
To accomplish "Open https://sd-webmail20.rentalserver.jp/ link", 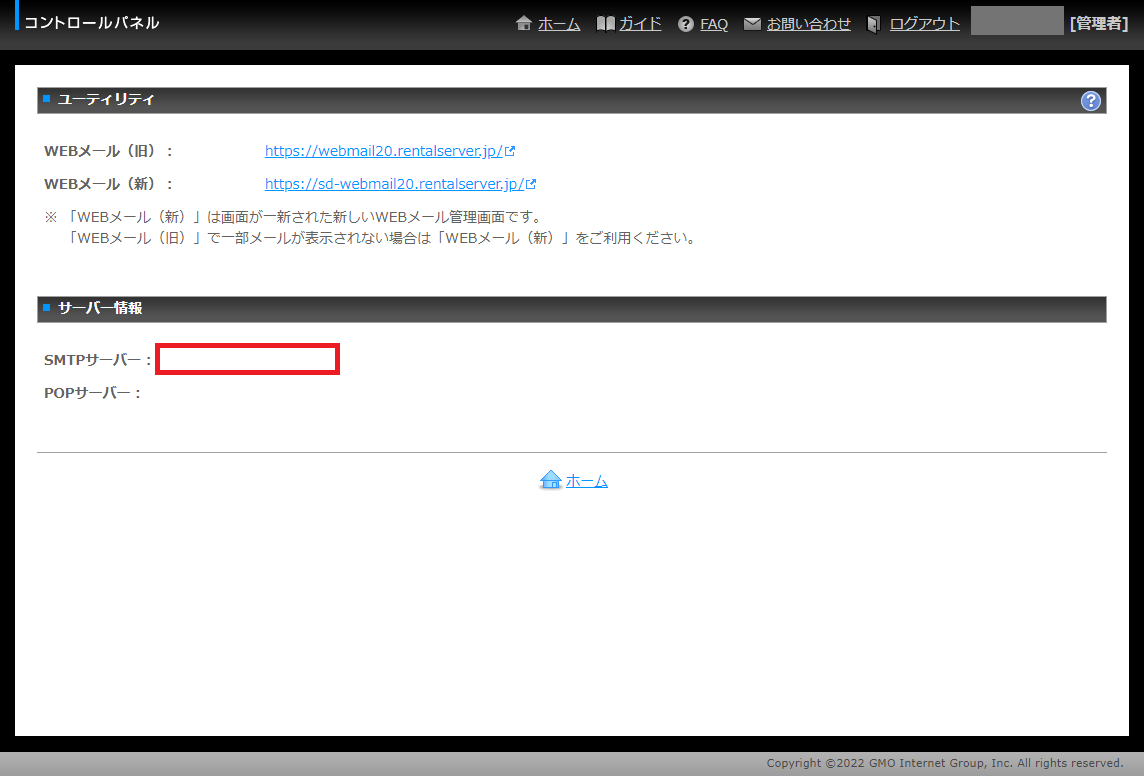I will click(394, 184).
